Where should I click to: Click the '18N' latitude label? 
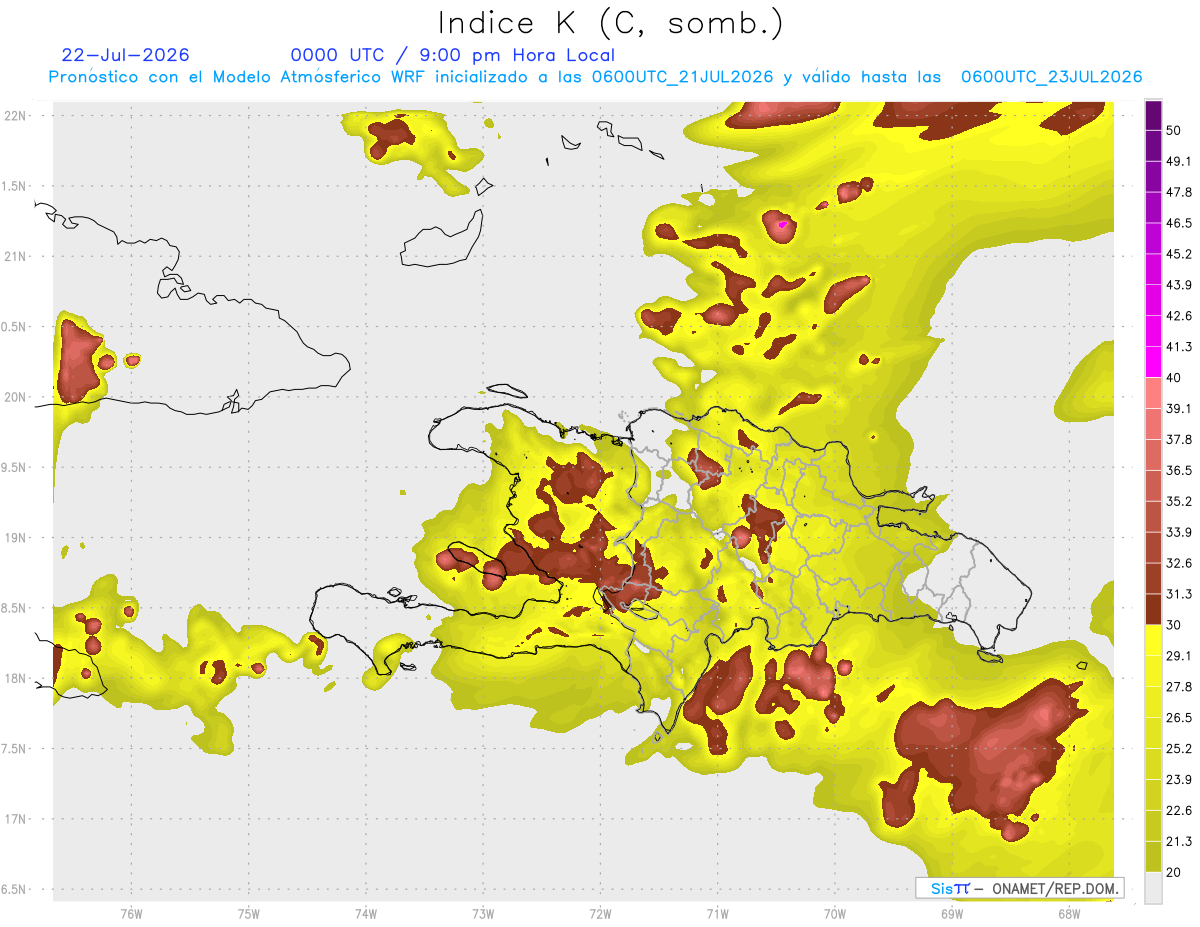(x=16, y=678)
